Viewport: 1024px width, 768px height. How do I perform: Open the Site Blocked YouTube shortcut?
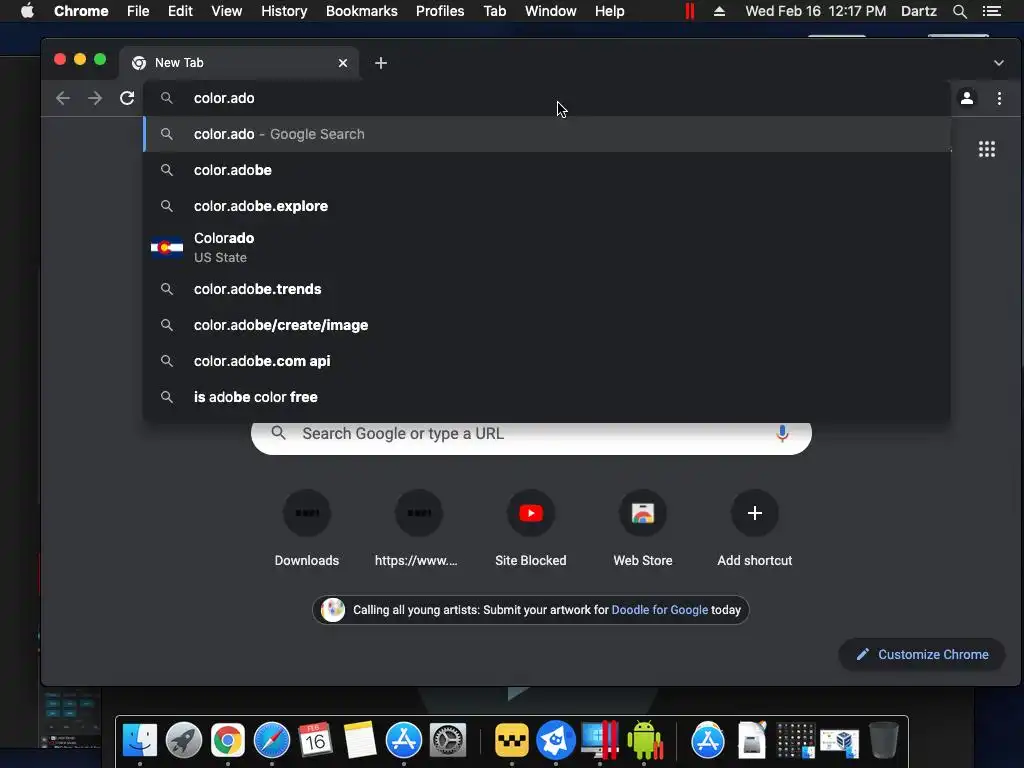click(x=530, y=529)
